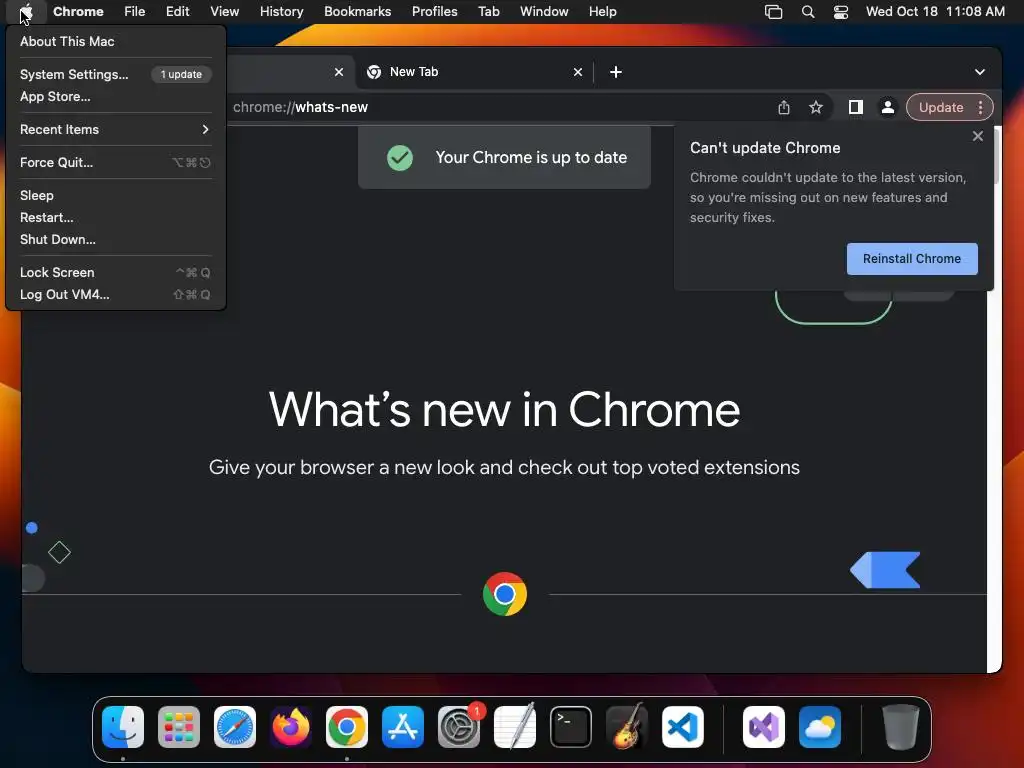Expand the Recent Items submenu
The height and width of the screenshot is (768, 1024).
tap(115, 129)
